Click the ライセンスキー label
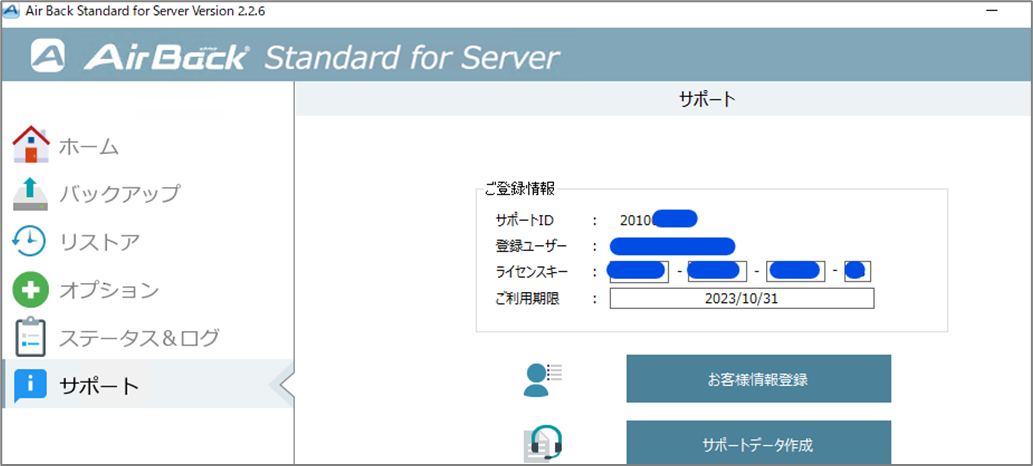The image size is (1033, 466). (x=531, y=272)
